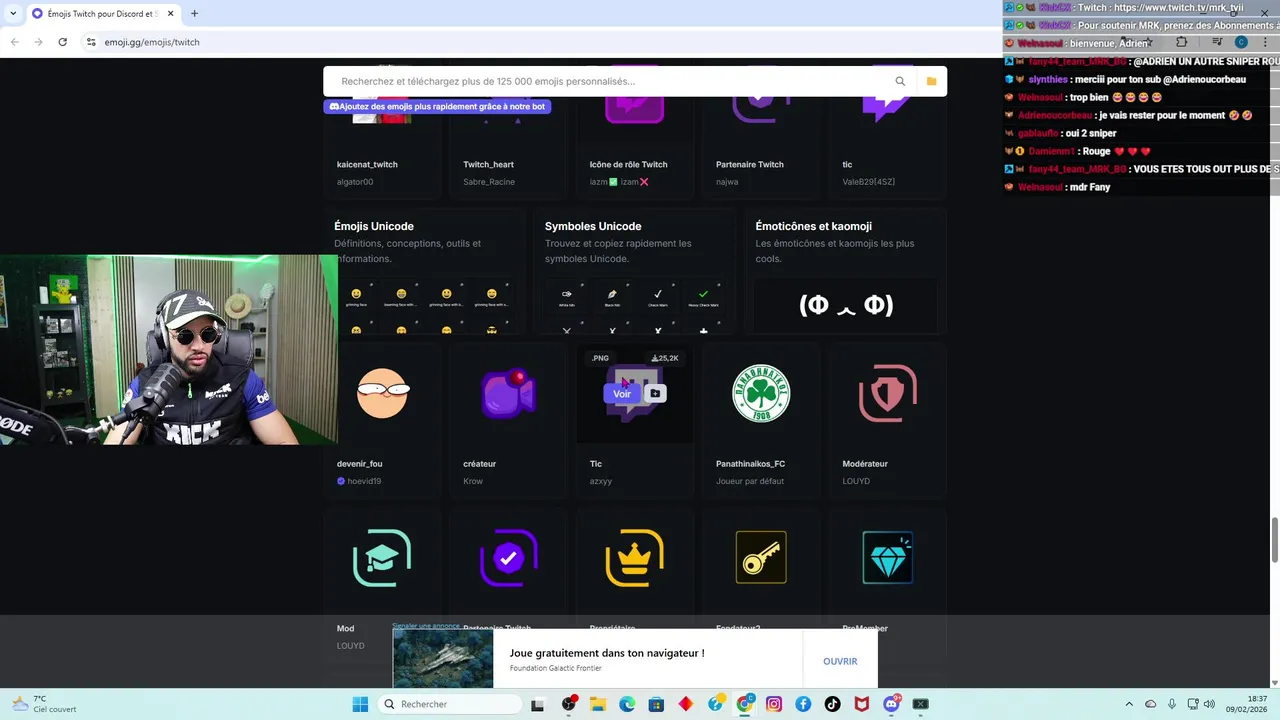
Task: Open the yellow crown Propriétaire emoji
Action: (635, 558)
